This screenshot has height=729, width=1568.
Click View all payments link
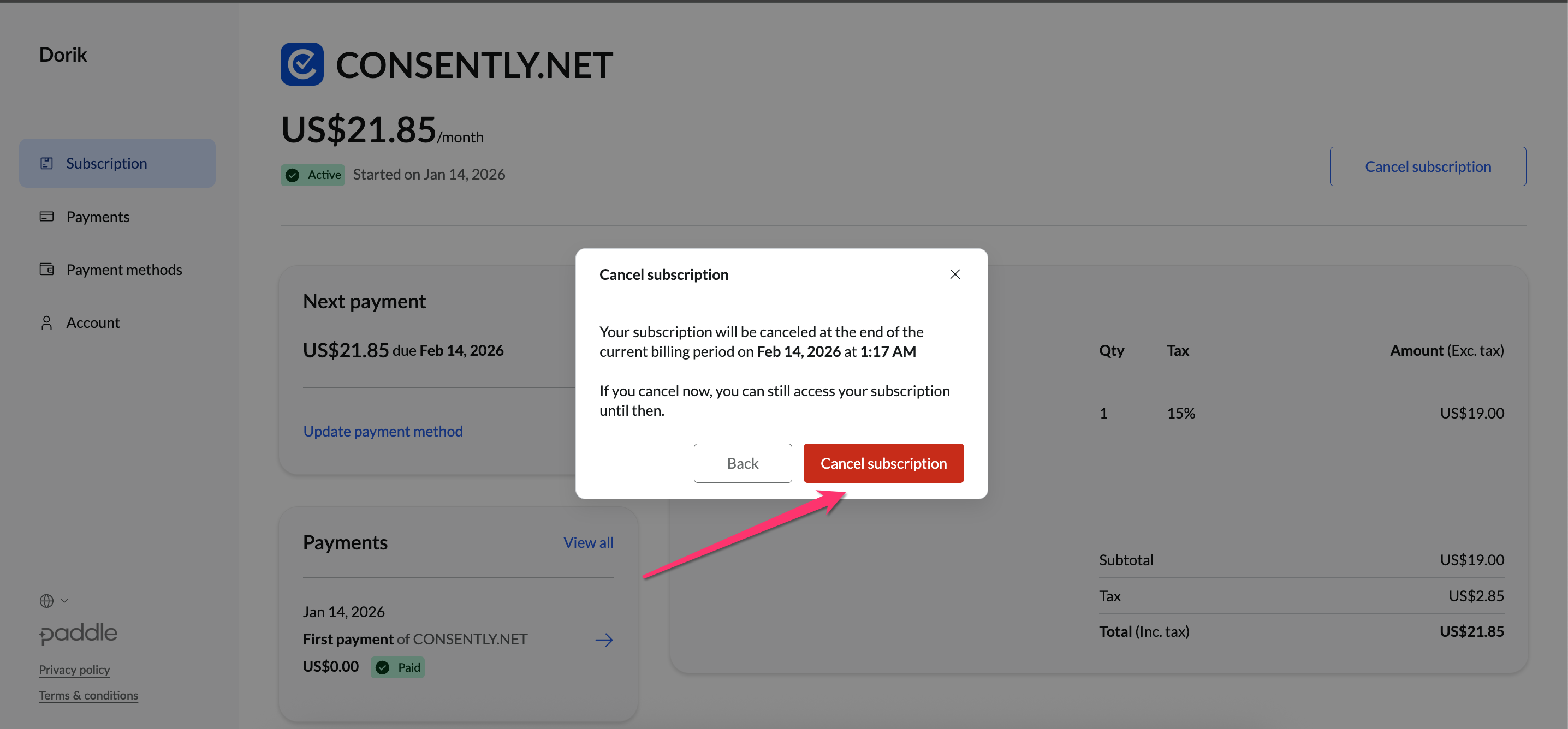(x=587, y=542)
